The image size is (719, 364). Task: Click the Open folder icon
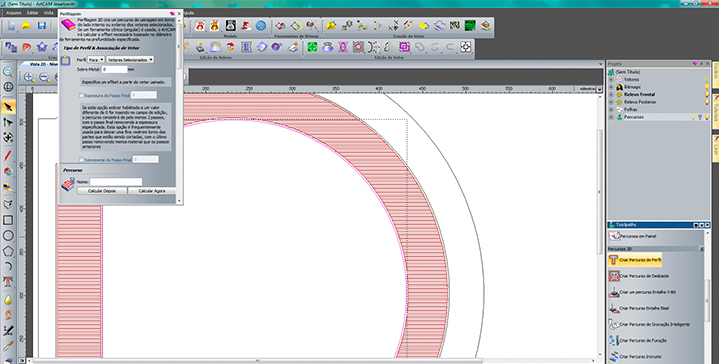26,26
